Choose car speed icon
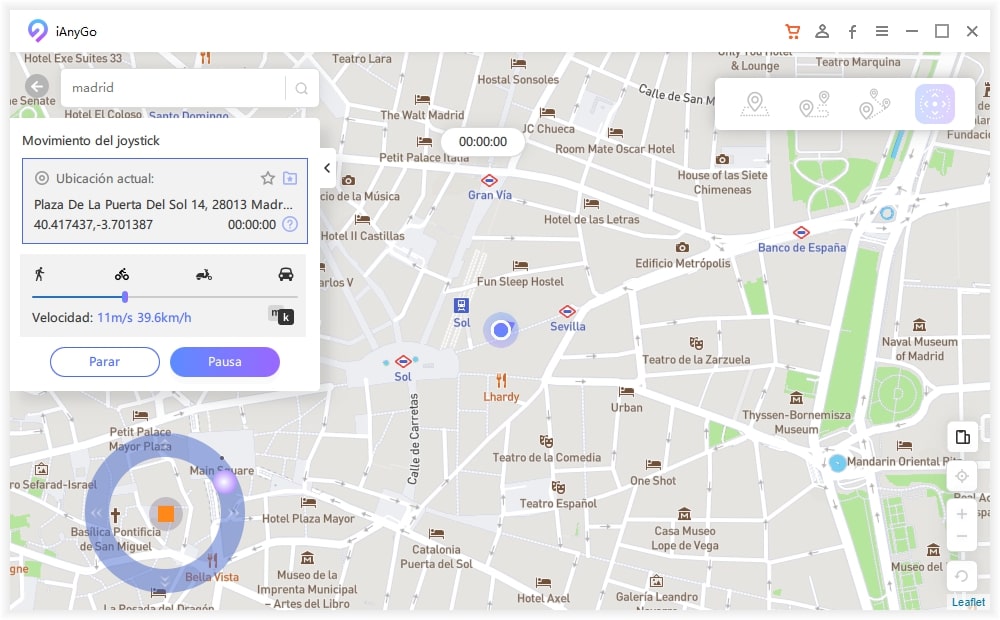Image resolution: width=1000 pixels, height=620 pixels. point(286,274)
